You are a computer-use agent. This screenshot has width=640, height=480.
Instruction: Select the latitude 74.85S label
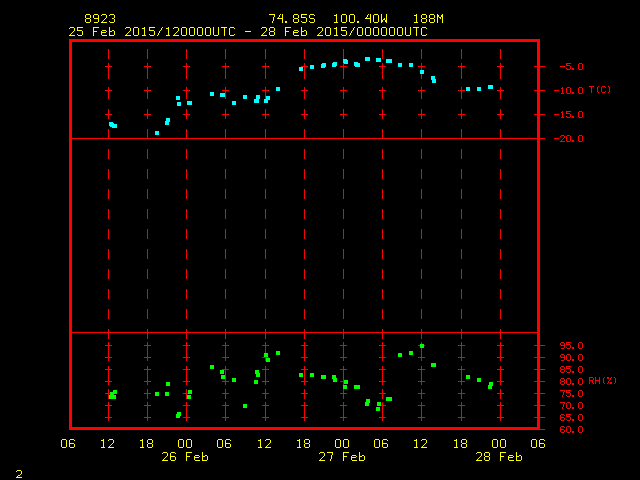coord(290,19)
